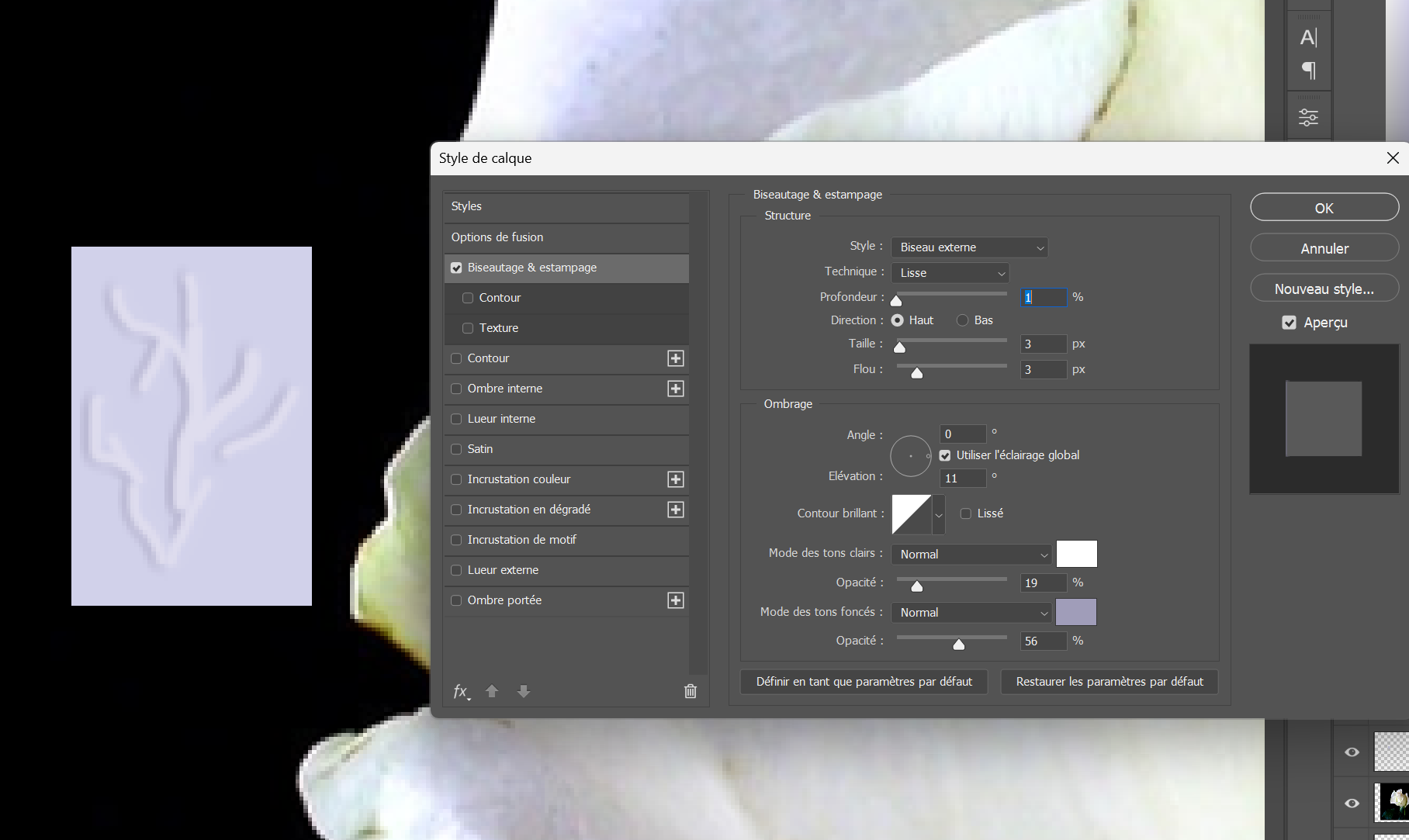Click the plus icon beside Ombre portée

click(676, 600)
